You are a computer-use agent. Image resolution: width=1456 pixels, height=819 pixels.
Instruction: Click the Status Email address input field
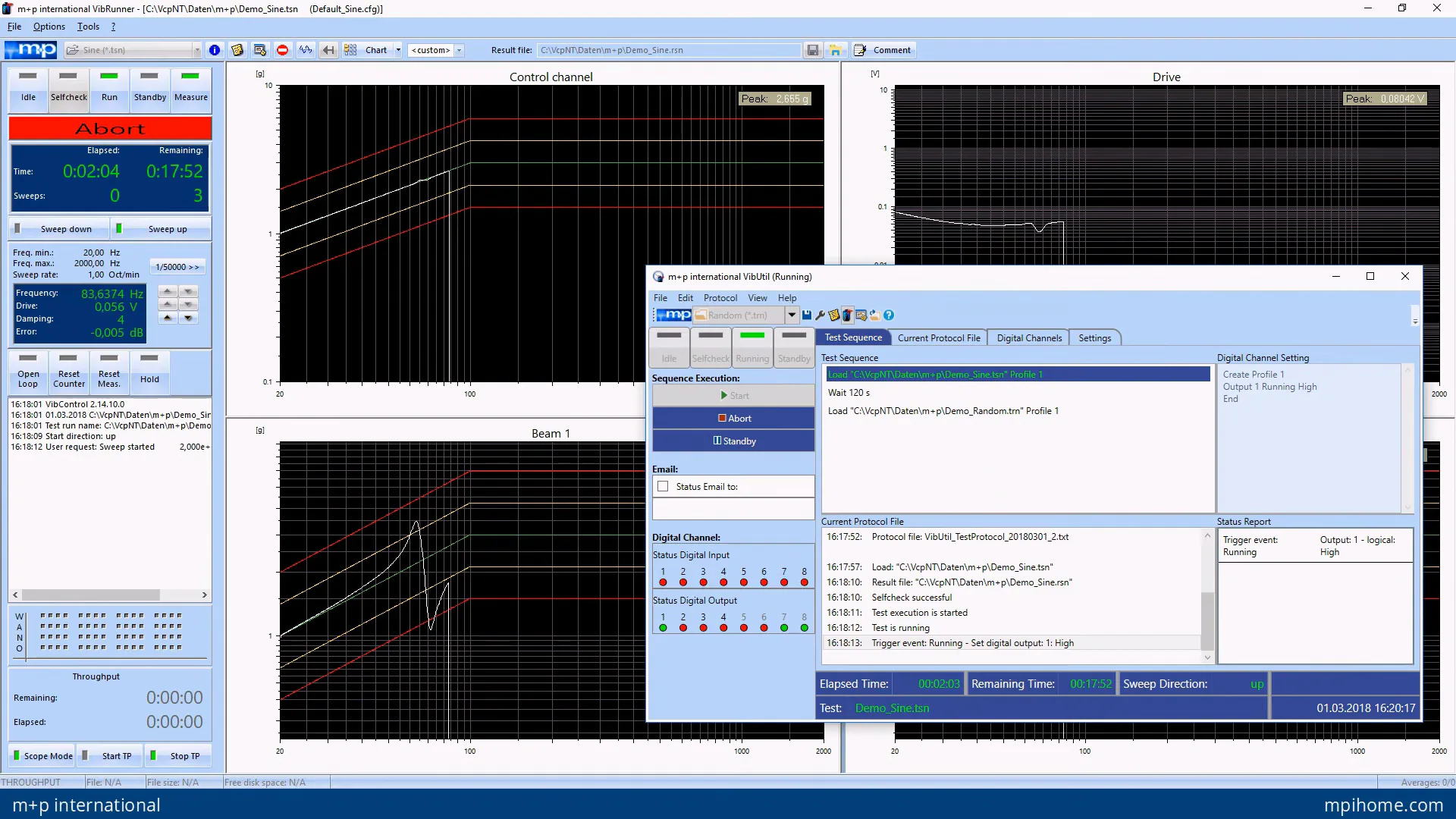tap(733, 509)
